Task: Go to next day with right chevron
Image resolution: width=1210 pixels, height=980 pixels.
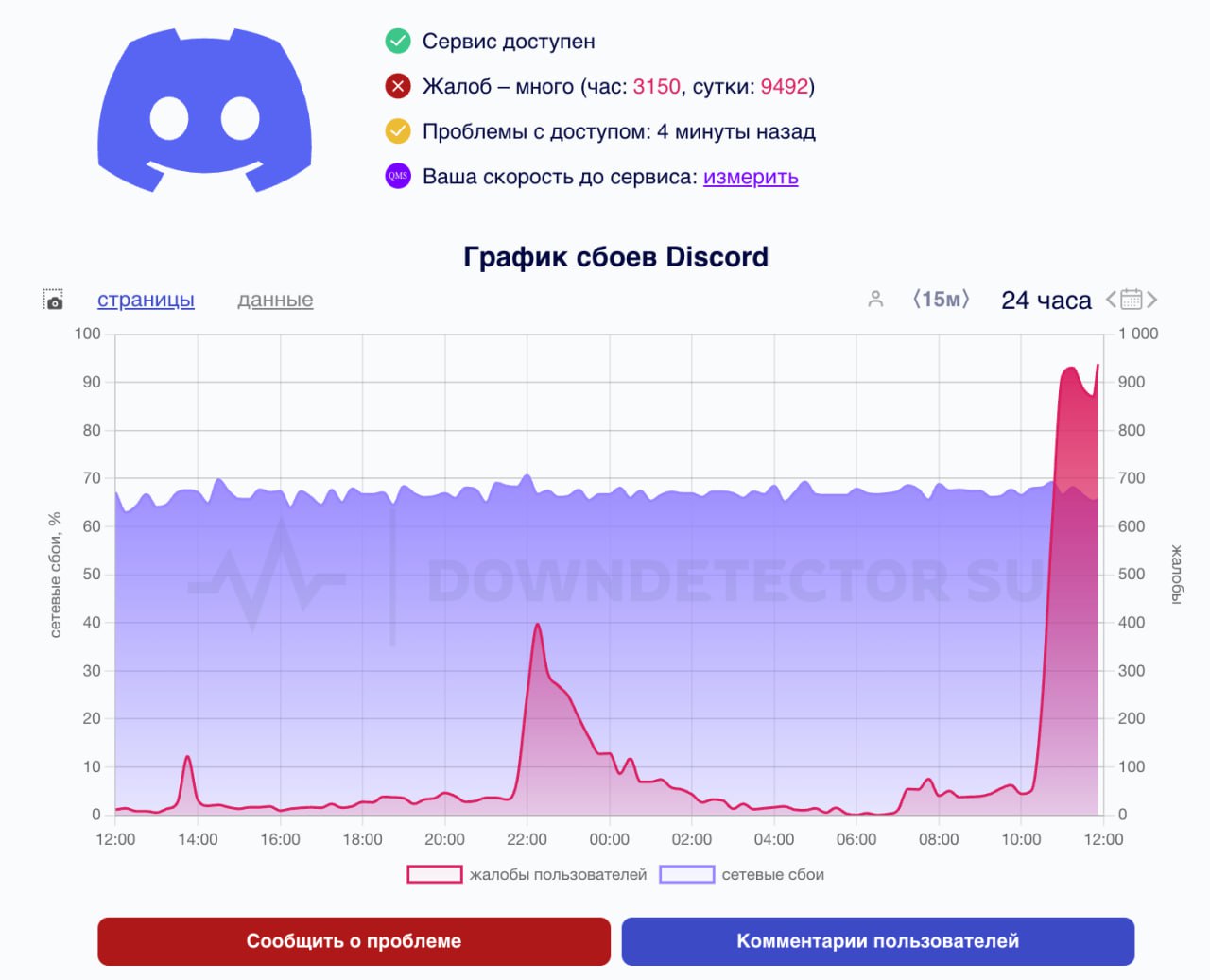Action: click(1152, 300)
